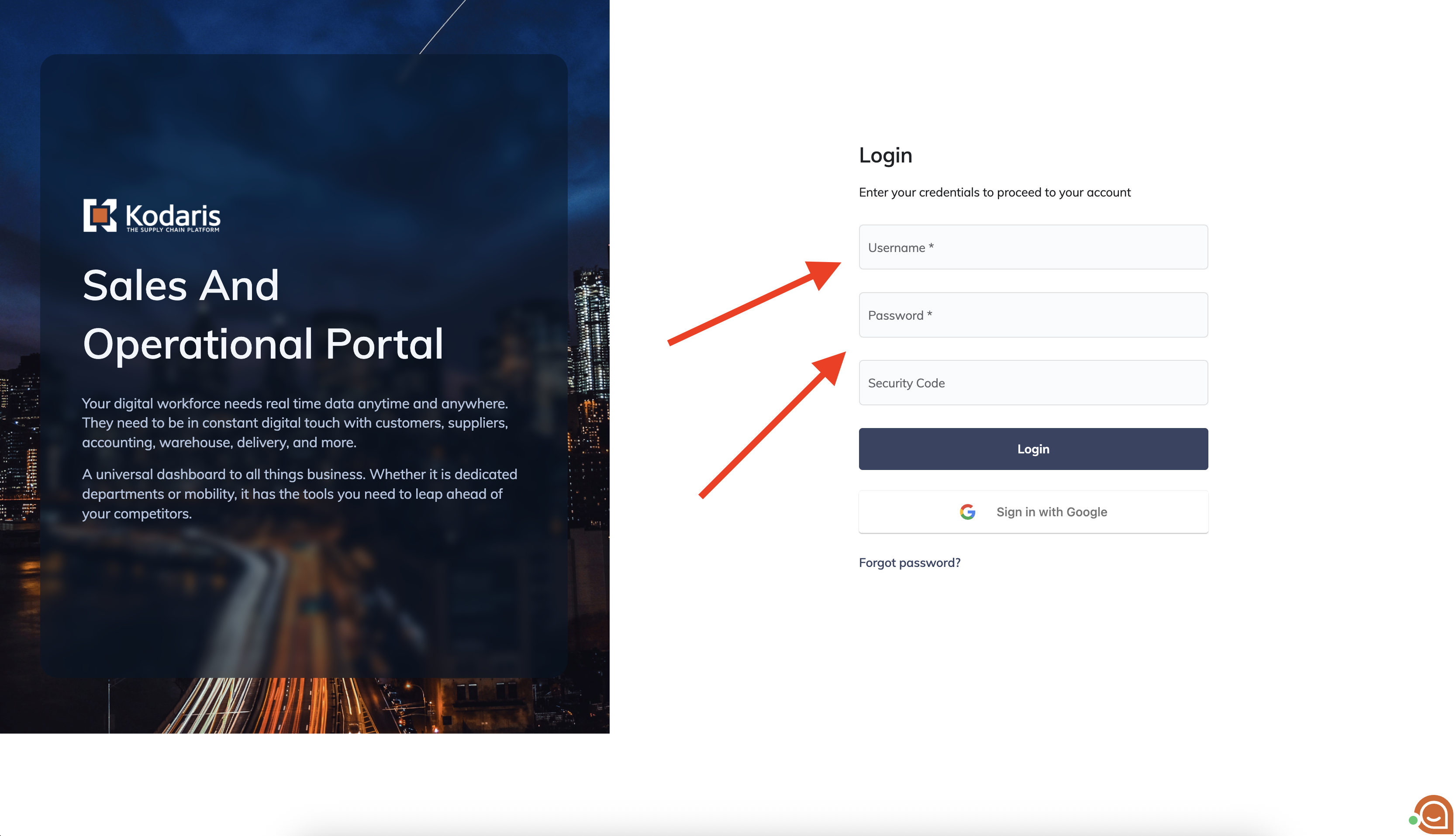Click the lower red arrow pointing at Security Code
This screenshot has width=1456, height=836.
coord(773,425)
